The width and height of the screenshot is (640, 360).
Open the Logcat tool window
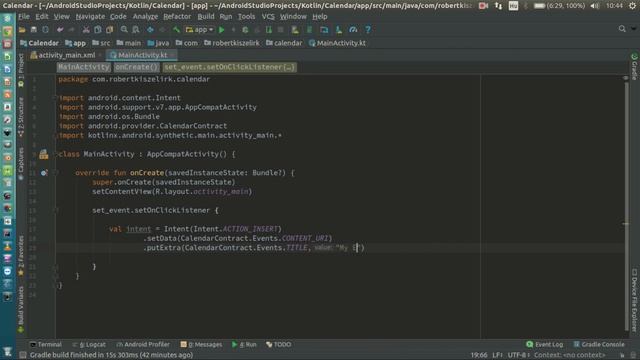[x=89, y=344]
